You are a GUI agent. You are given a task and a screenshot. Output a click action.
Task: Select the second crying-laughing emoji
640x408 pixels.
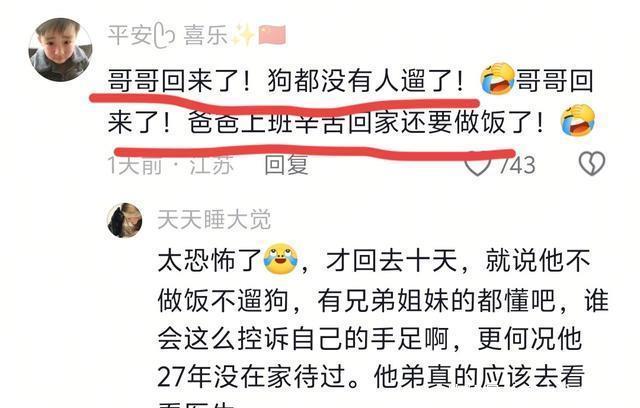click(578, 120)
